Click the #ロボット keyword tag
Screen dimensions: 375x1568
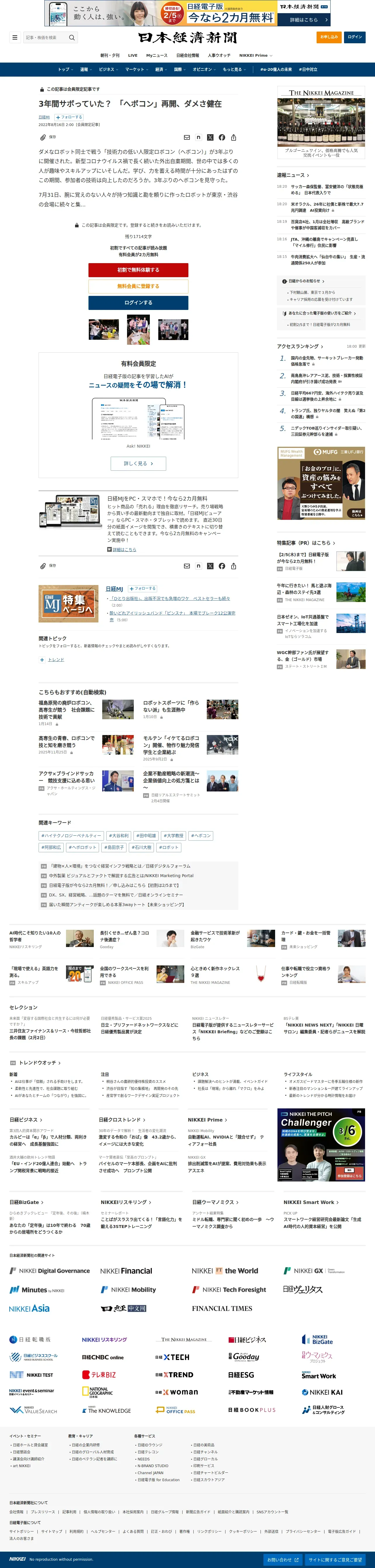(x=169, y=847)
